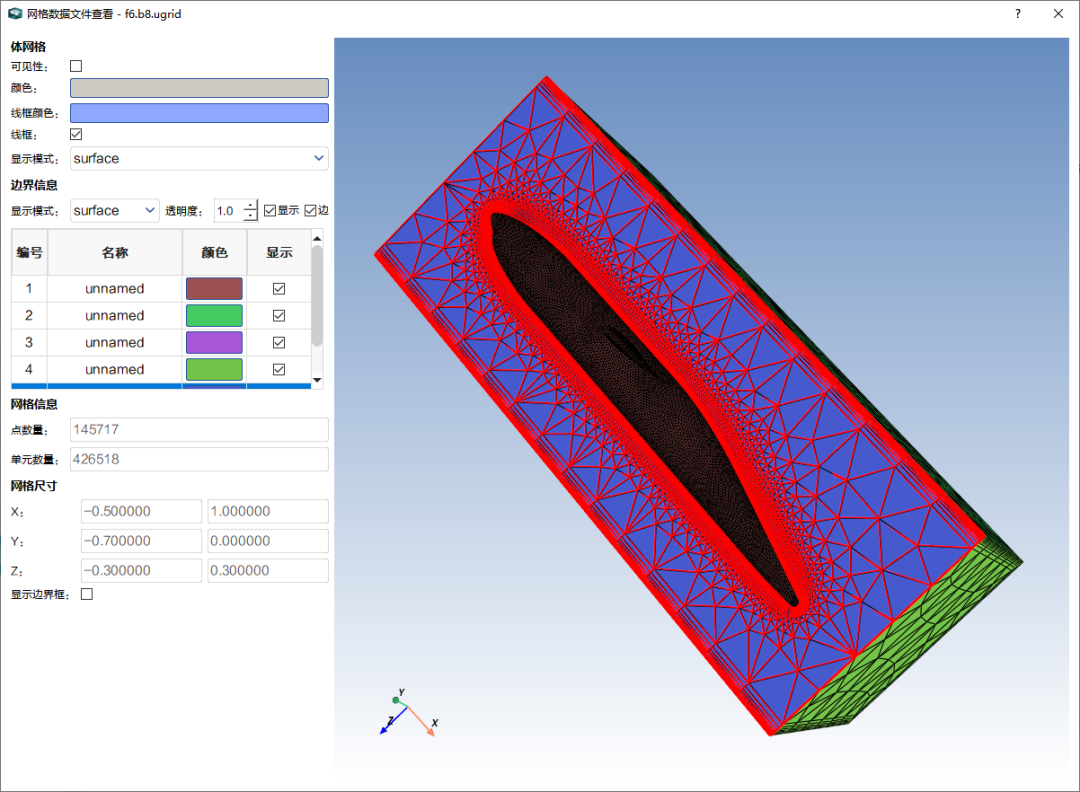The width and height of the screenshot is (1080, 792).
Task: Click the 显示 column header
Action: coord(279,253)
